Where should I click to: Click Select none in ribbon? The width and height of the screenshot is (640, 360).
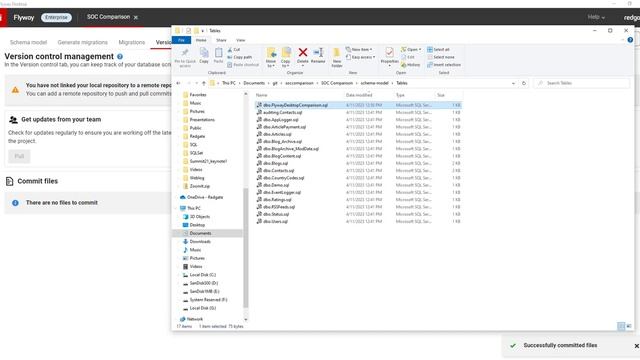pos(440,57)
